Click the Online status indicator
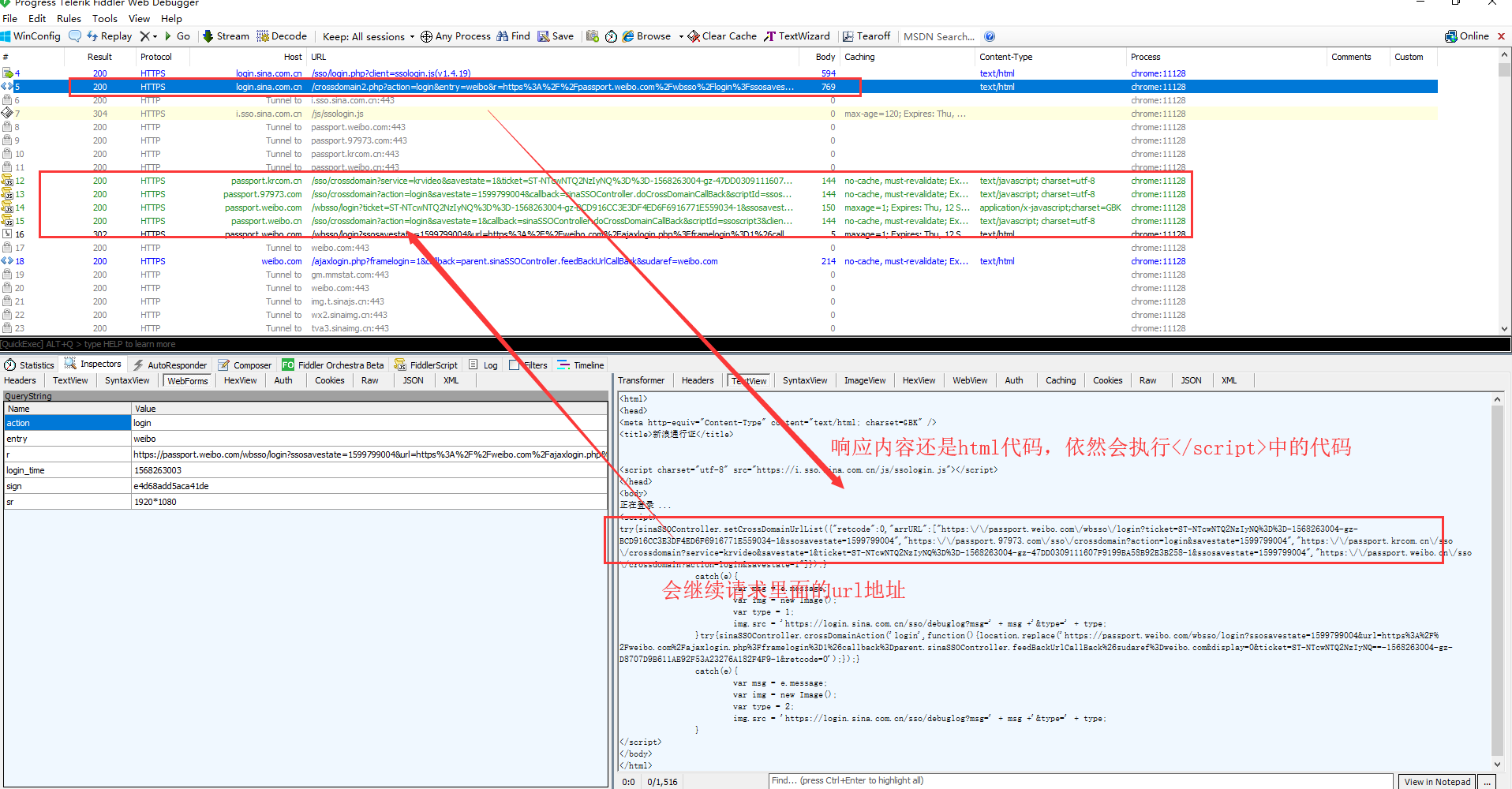This screenshot has height=789, width=1512. [x=1467, y=36]
